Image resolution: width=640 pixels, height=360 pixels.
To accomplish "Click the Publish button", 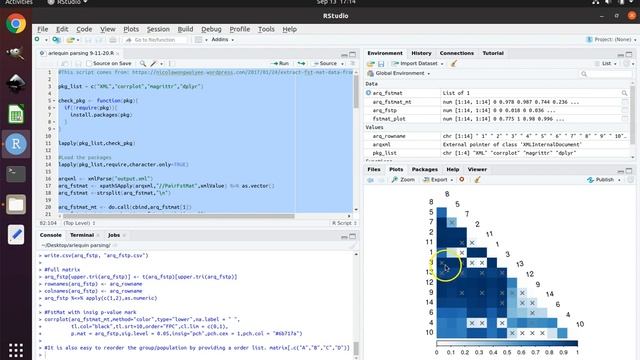I will (x=601, y=180).
